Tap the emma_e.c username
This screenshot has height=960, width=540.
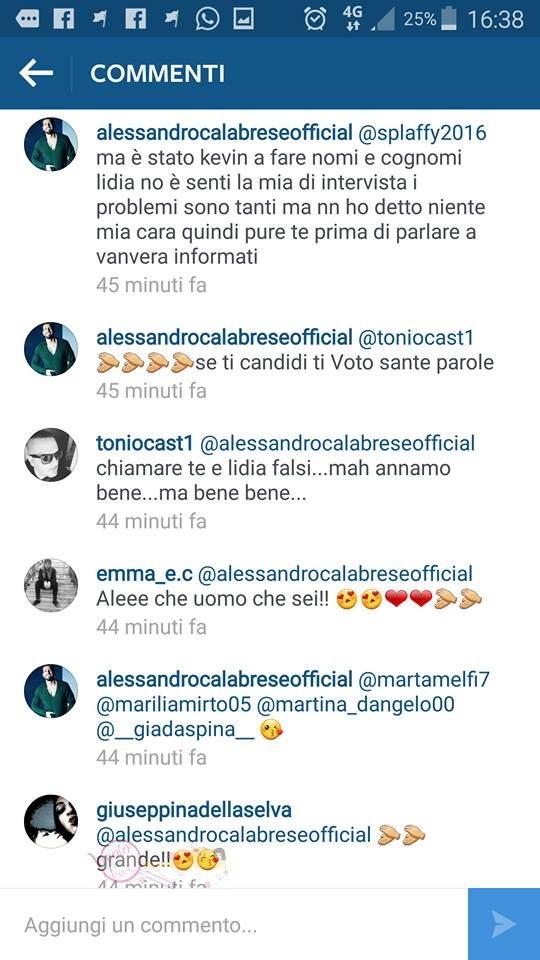[x=144, y=574]
